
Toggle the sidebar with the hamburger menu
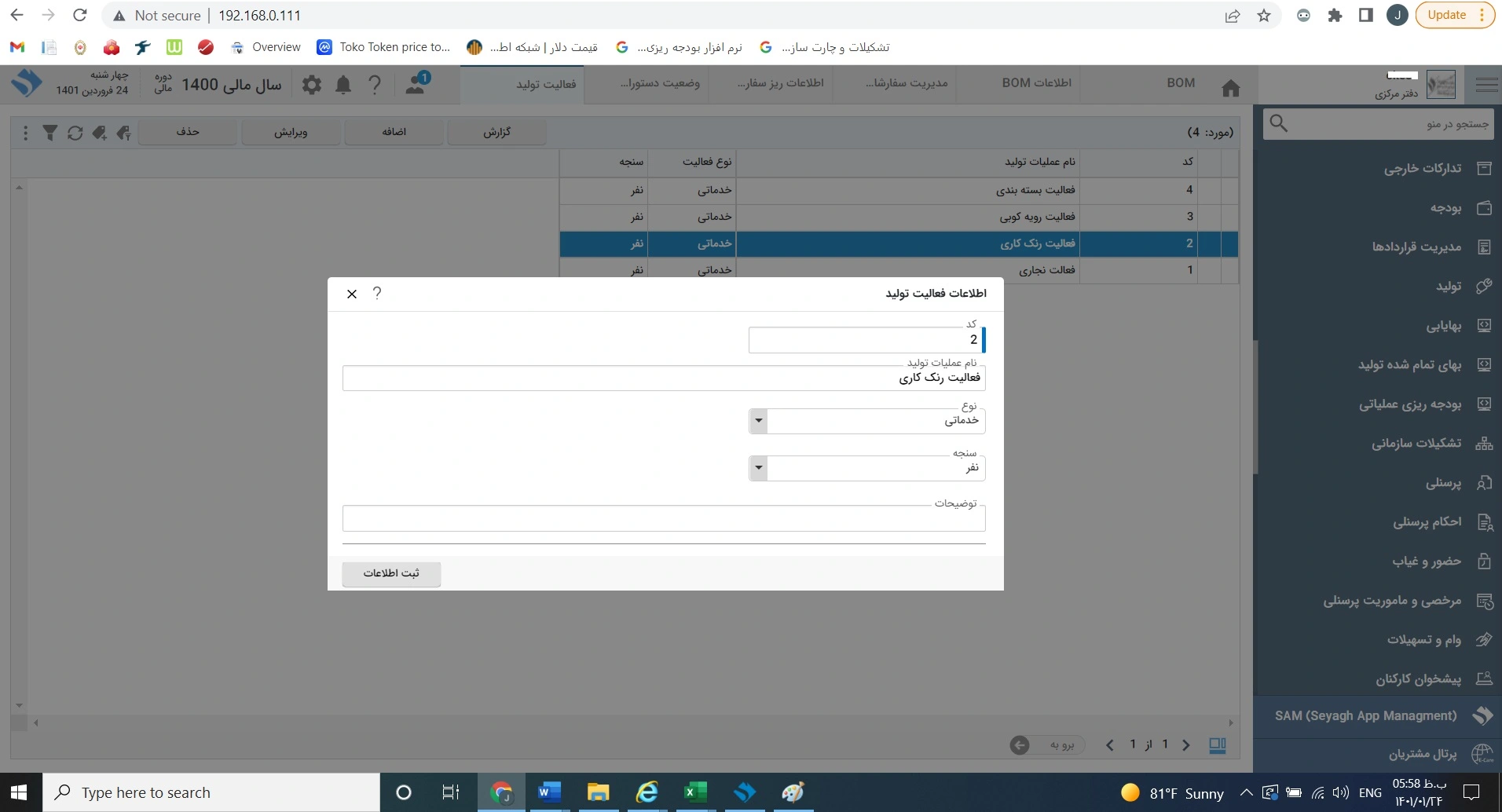tap(1486, 85)
